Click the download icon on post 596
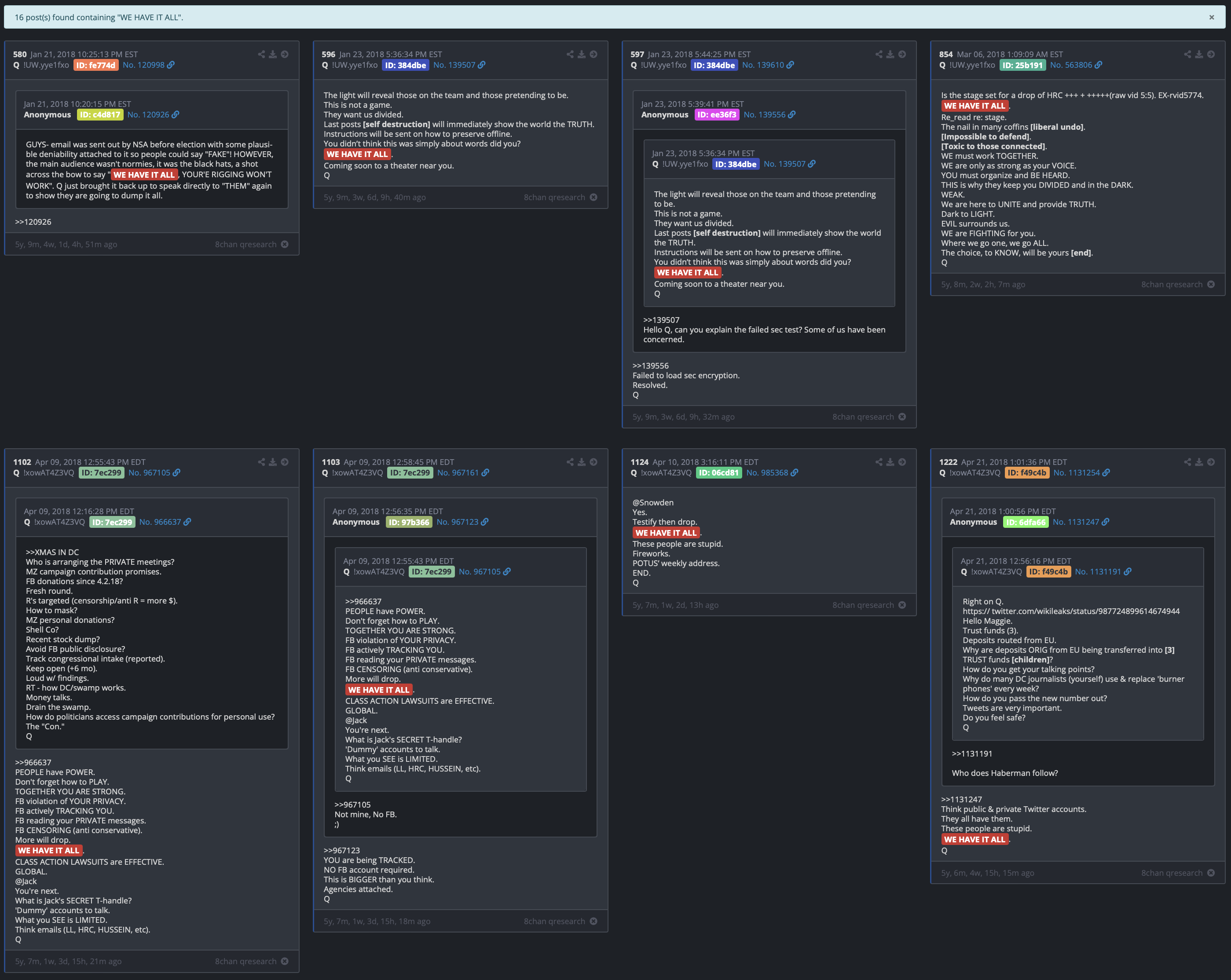Viewport: 1231px width, 980px height. (582, 54)
